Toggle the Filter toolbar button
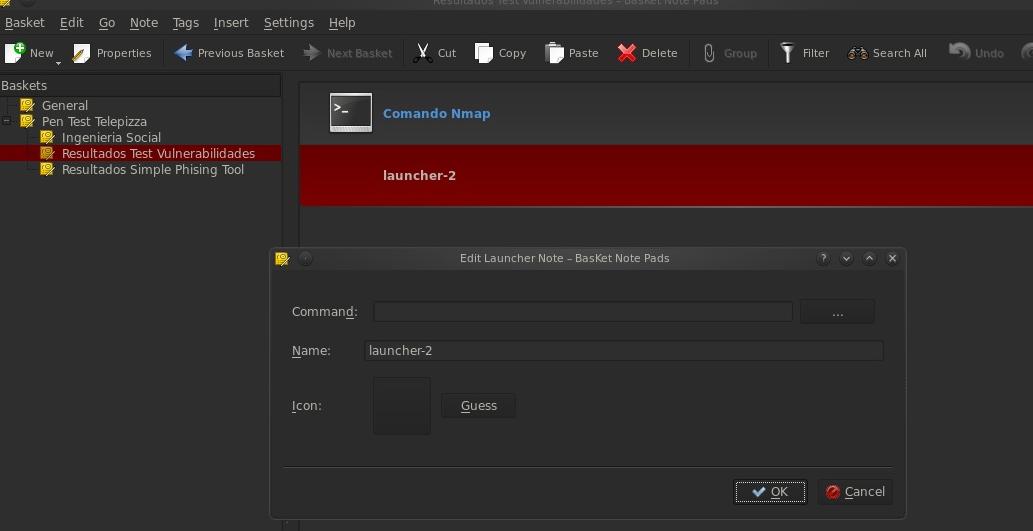Image resolution: width=1033 pixels, height=531 pixels. (x=787, y=53)
